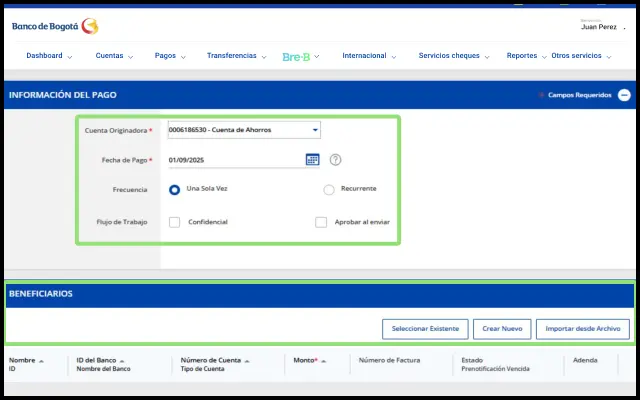Viewport: 640px width, 400px height.
Task: Expand the Dashboard menu chevron
Action: click(70, 57)
